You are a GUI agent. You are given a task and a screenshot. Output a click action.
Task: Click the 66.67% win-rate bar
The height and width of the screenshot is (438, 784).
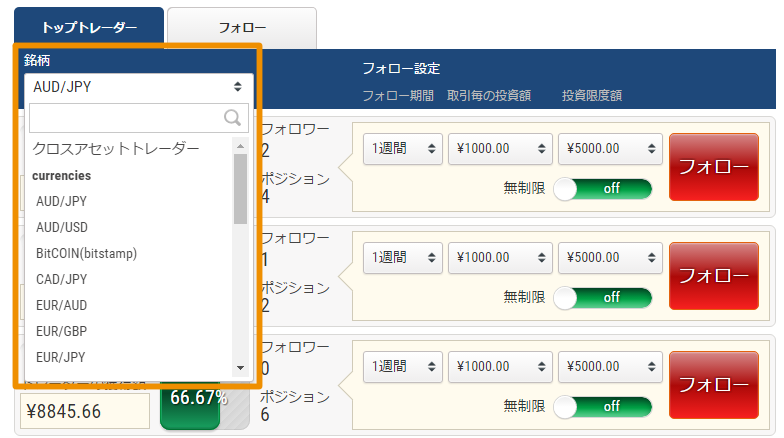pos(204,407)
